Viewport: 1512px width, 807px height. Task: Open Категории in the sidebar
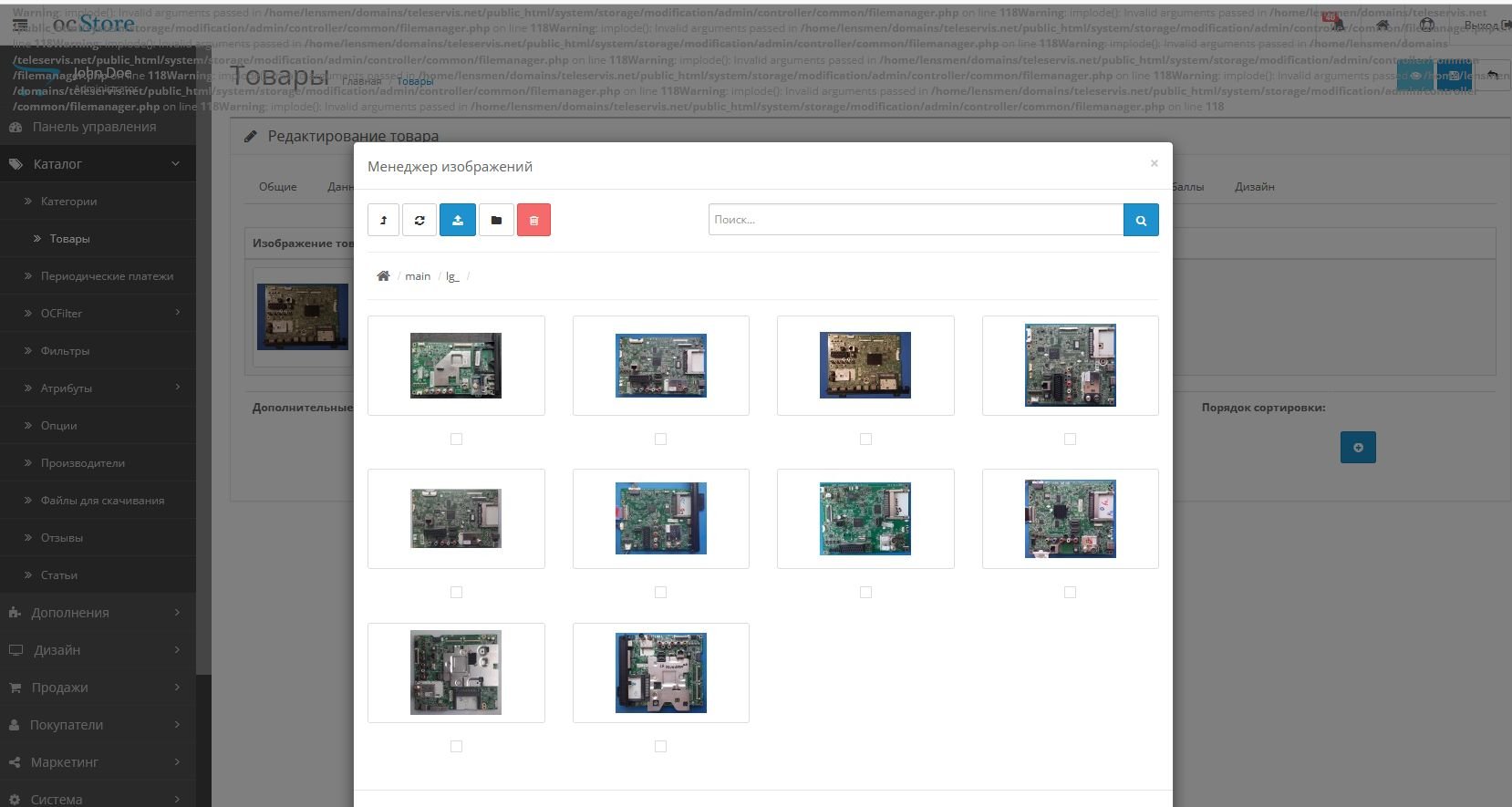tap(68, 202)
